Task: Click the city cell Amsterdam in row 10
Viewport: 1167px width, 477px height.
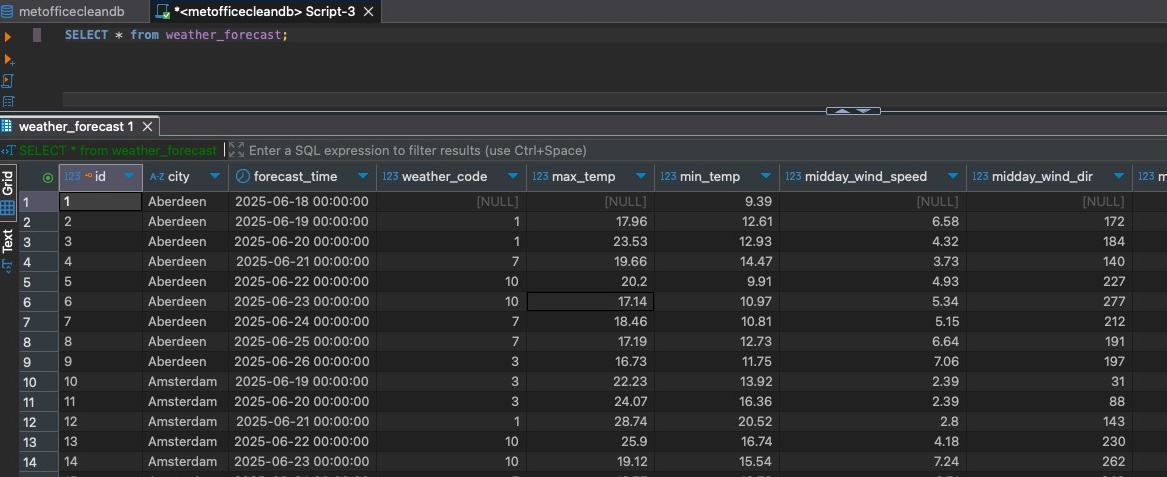Action: pyautogui.click(x=185, y=382)
